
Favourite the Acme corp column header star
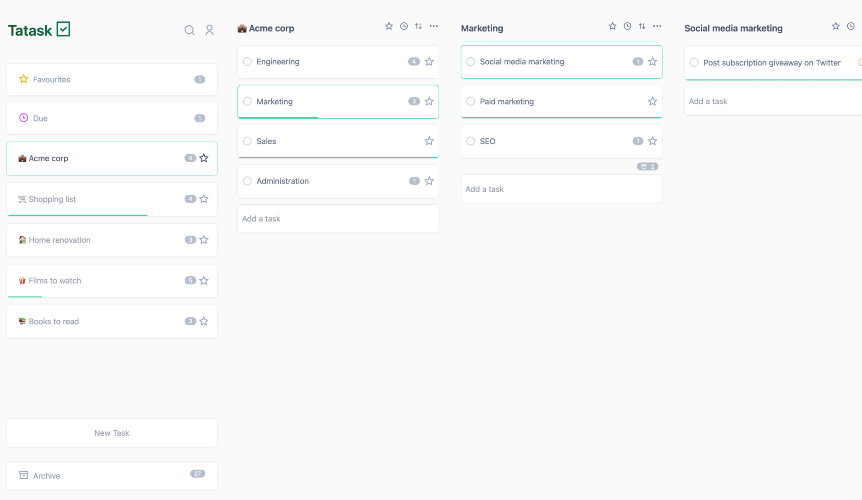[x=389, y=26]
